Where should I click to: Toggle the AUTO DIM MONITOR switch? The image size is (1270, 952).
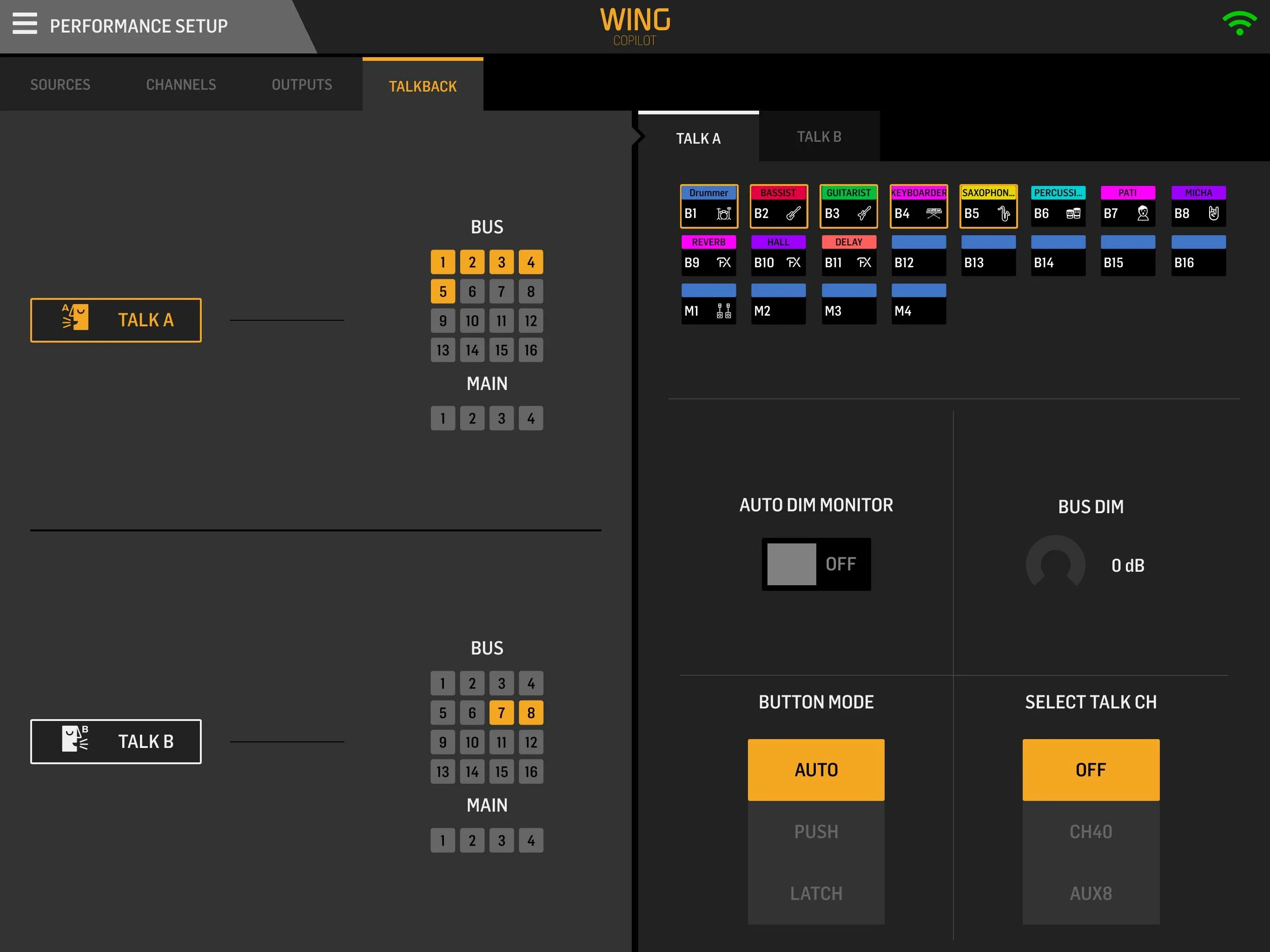(x=815, y=563)
